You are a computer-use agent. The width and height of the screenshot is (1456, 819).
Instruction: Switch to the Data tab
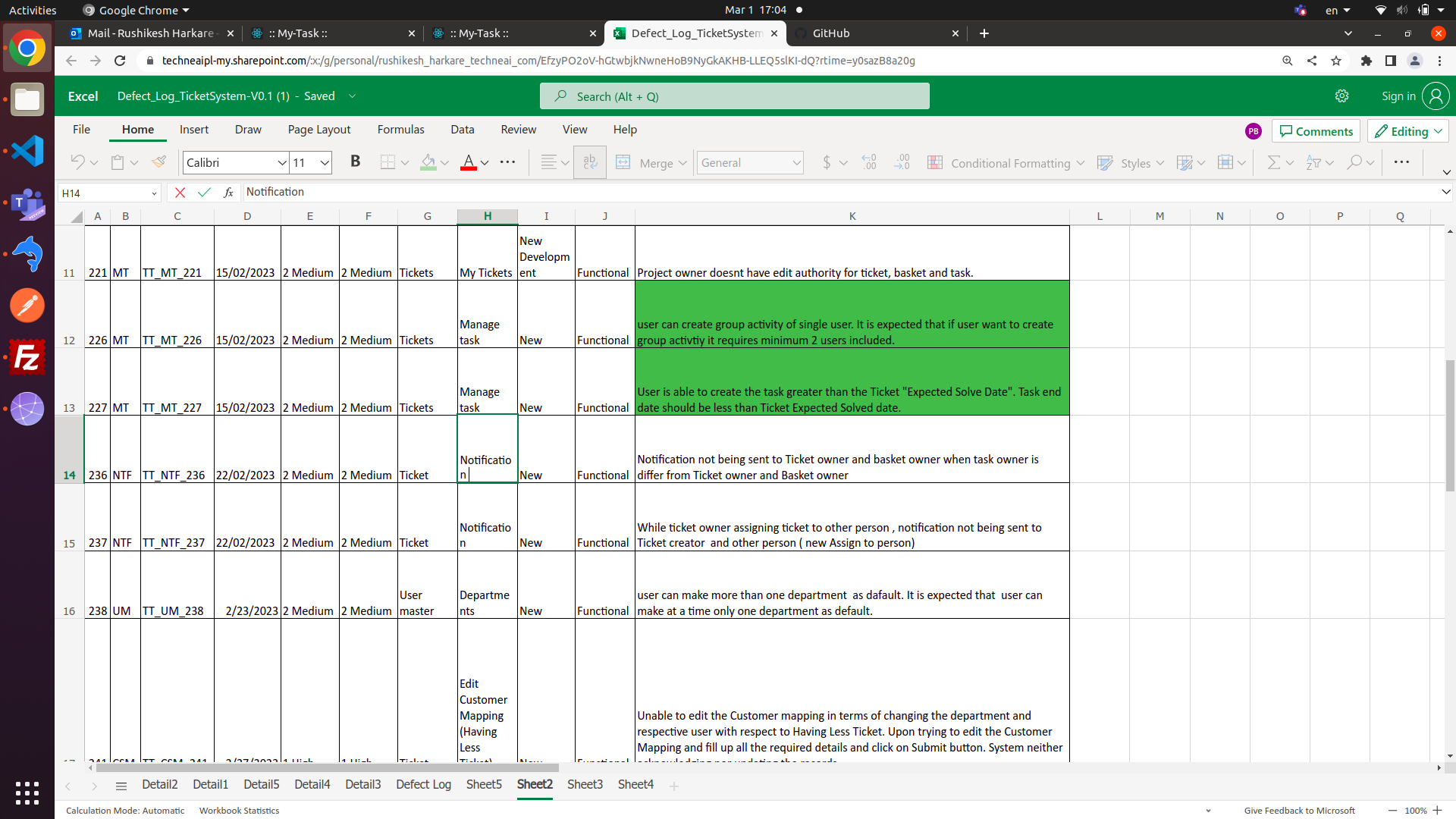click(463, 130)
